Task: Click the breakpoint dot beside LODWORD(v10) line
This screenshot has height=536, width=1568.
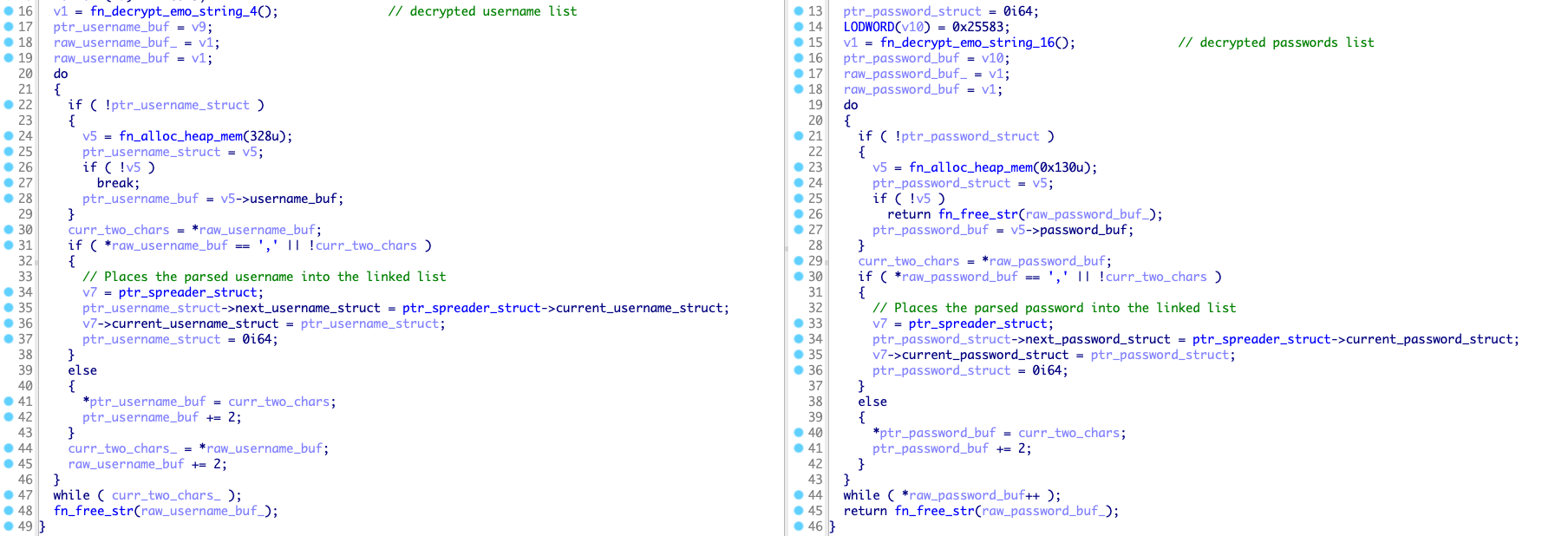Action: tap(799, 27)
